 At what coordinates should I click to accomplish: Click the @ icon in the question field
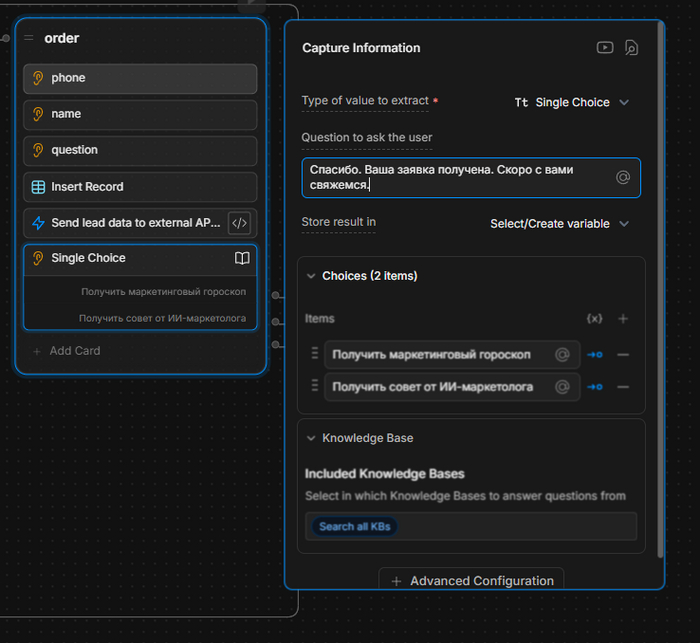pos(623,177)
